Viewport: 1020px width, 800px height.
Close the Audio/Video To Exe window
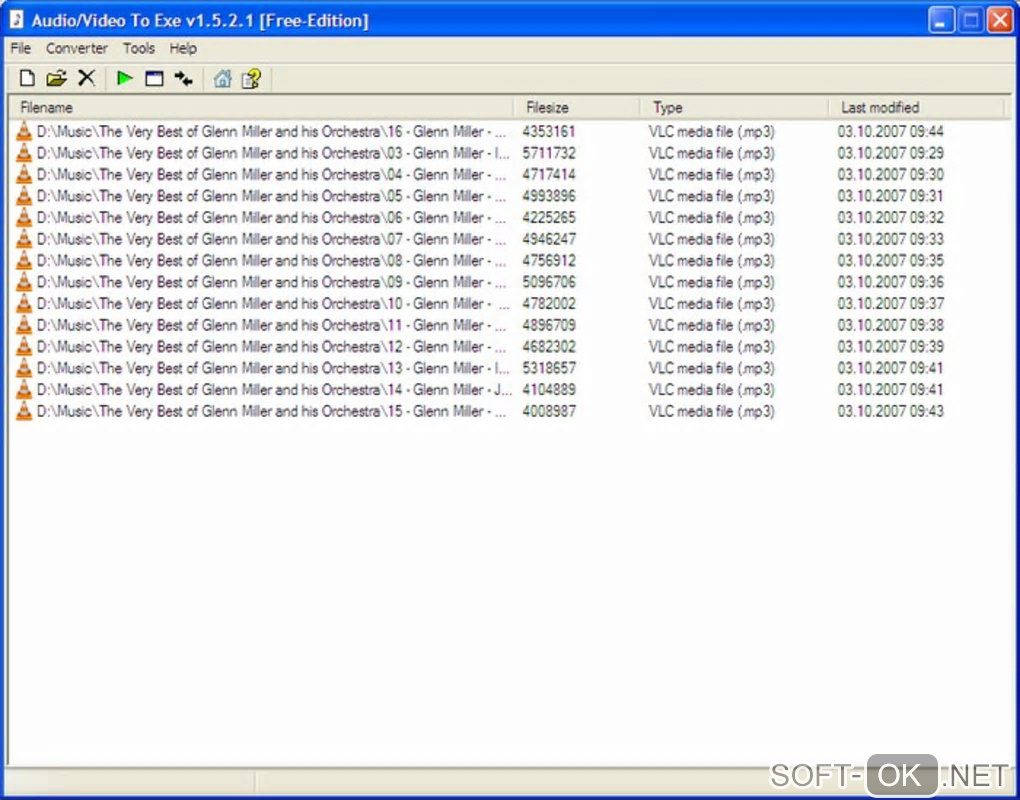(999, 20)
